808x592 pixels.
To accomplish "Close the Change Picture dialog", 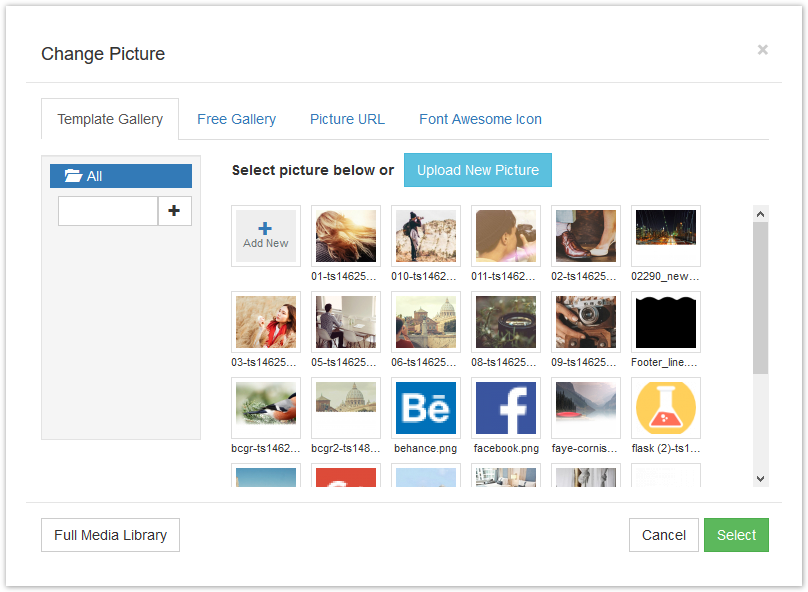I will tap(762, 49).
